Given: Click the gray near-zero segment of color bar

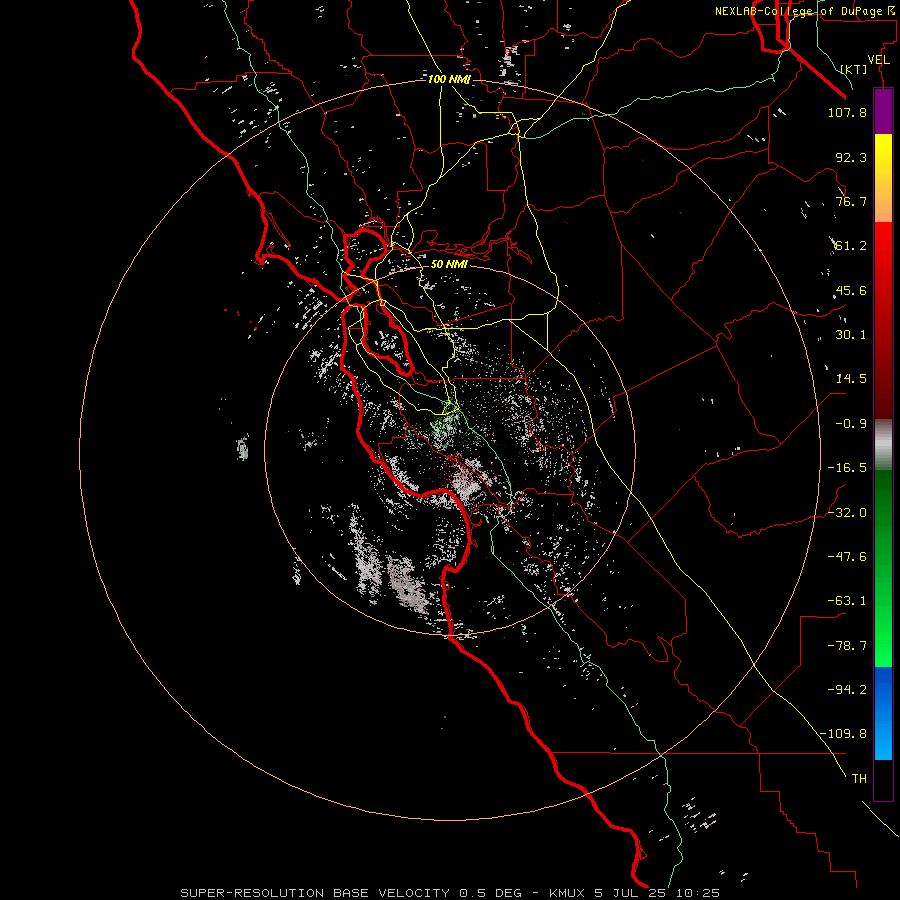Looking at the screenshot, I should tap(883, 445).
